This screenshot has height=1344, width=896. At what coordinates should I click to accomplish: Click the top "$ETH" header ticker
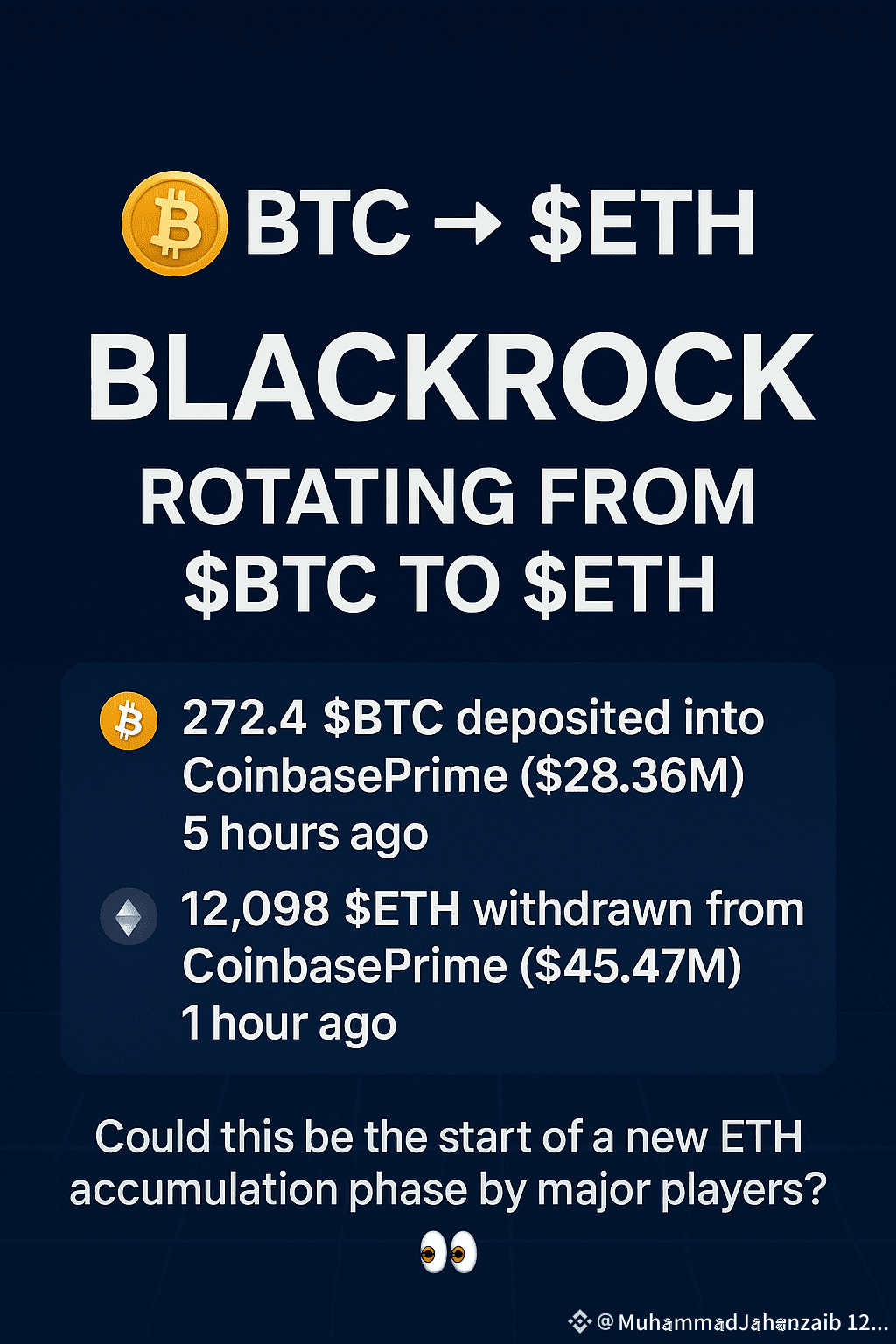click(x=642, y=223)
